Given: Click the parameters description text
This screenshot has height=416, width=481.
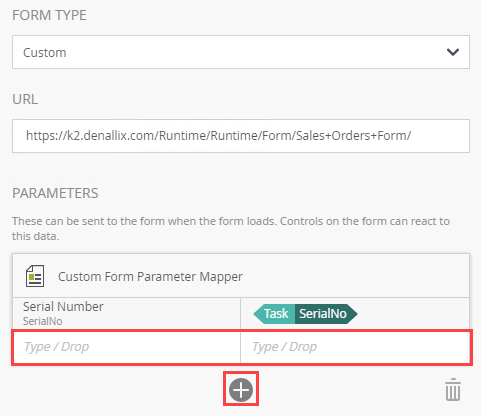Looking at the screenshot, I should point(231,229).
